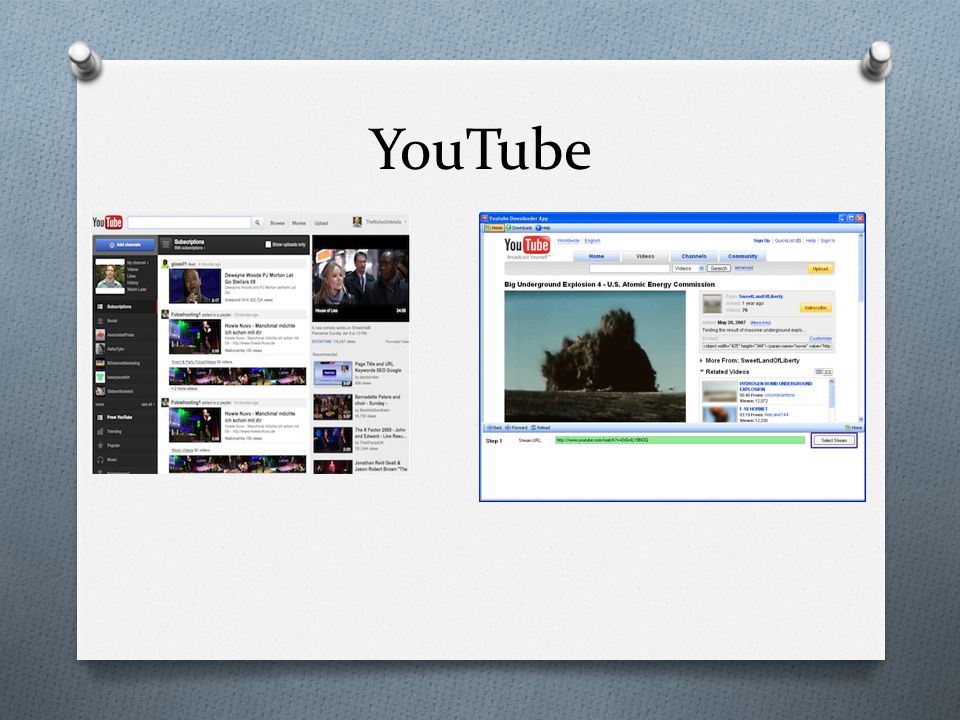Open Downloads in the Downloader App toolbar
The image size is (960, 720).
[519, 228]
